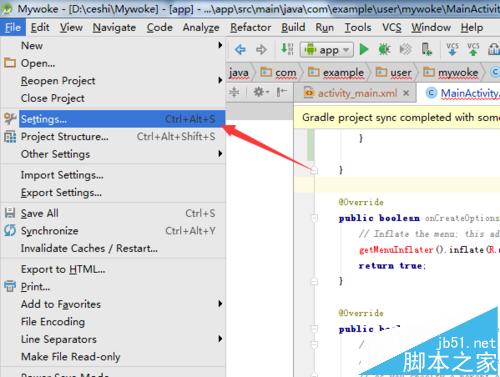Click the Open folder icon
The width and height of the screenshot is (500, 377).
10,63
